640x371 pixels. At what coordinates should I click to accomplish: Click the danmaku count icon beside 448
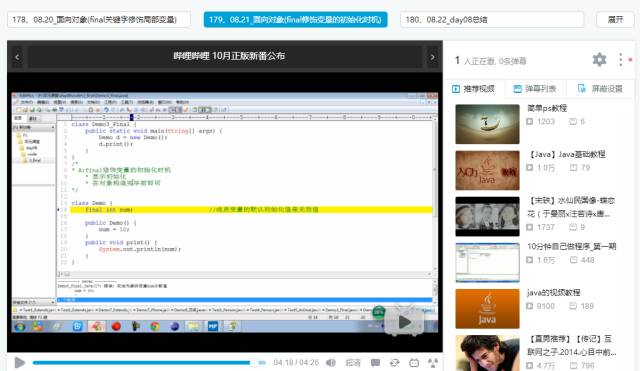(573, 260)
